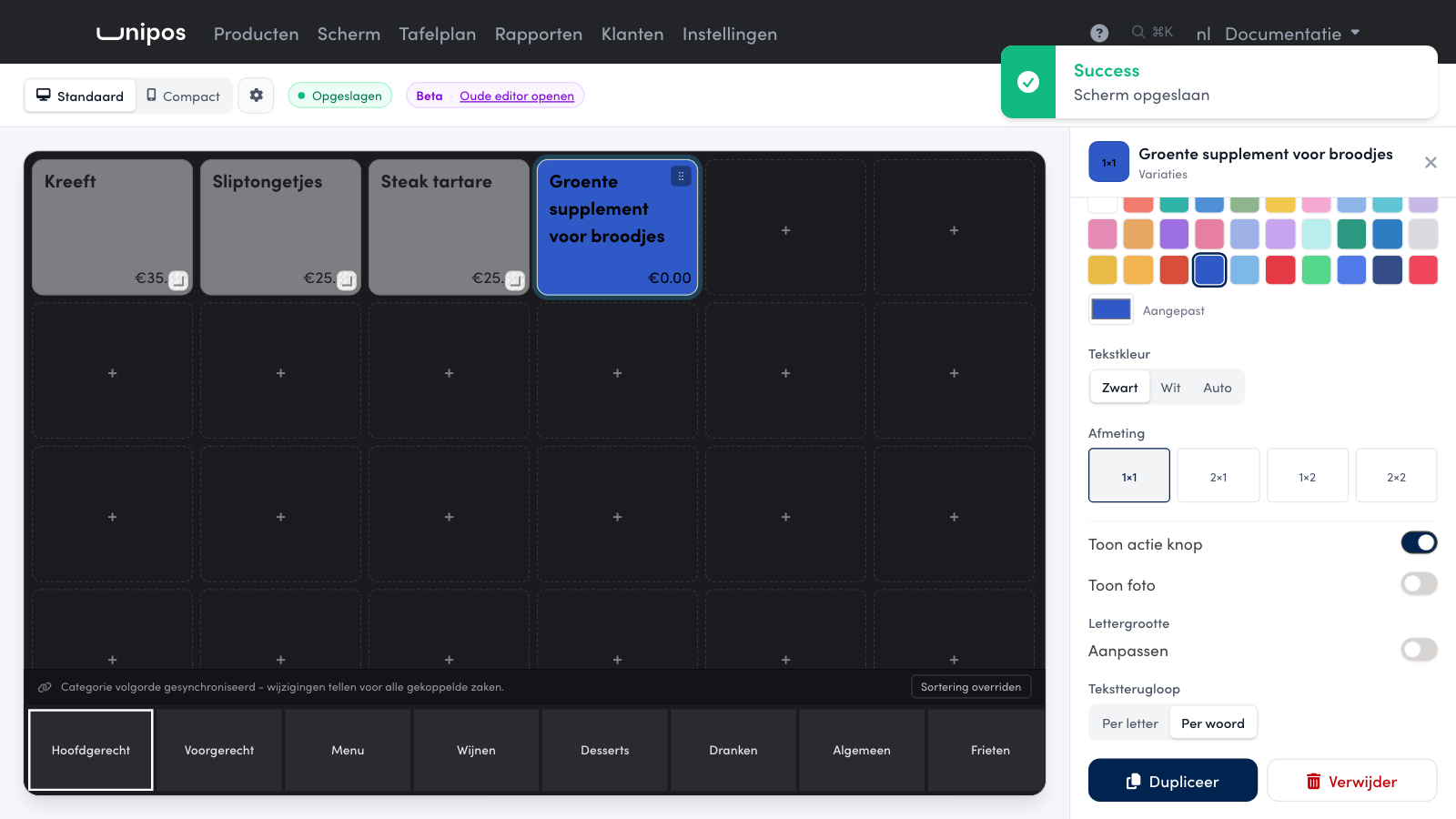The image size is (1456, 819).
Task: Click the Dupliceer button
Action: pyautogui.click(x=1172, y=781)
